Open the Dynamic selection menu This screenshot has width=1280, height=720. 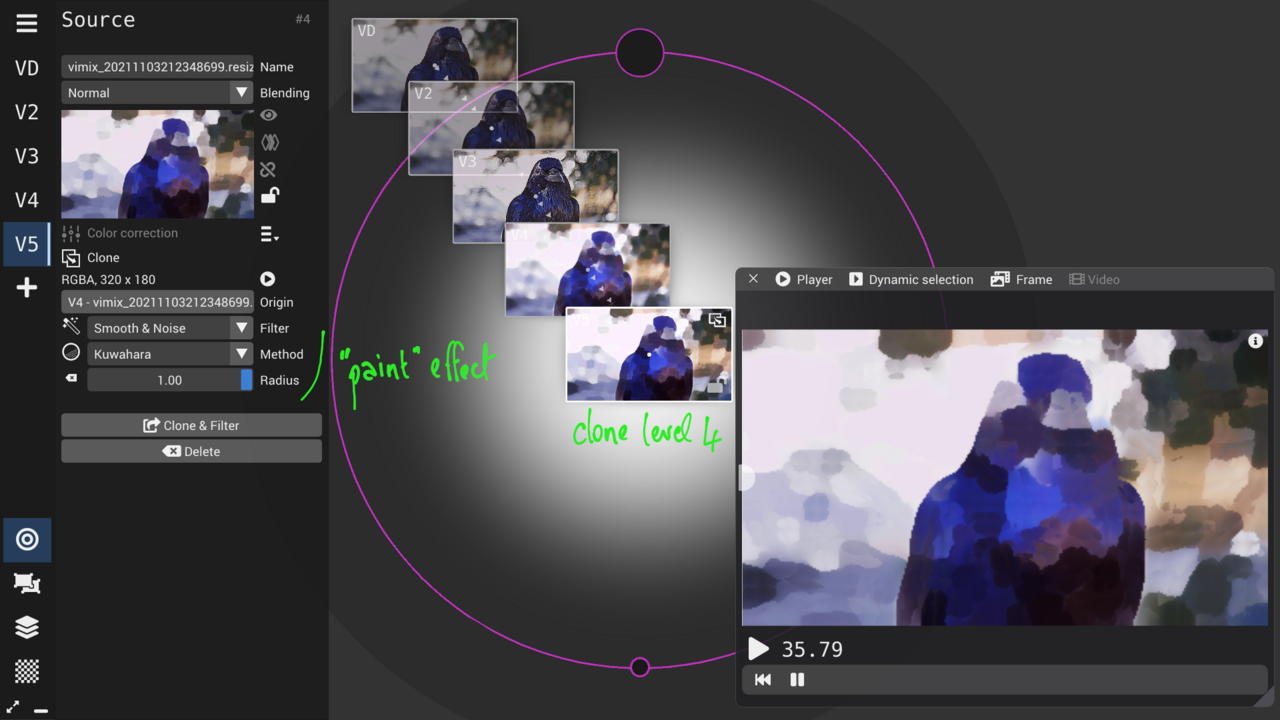[910, 280]
